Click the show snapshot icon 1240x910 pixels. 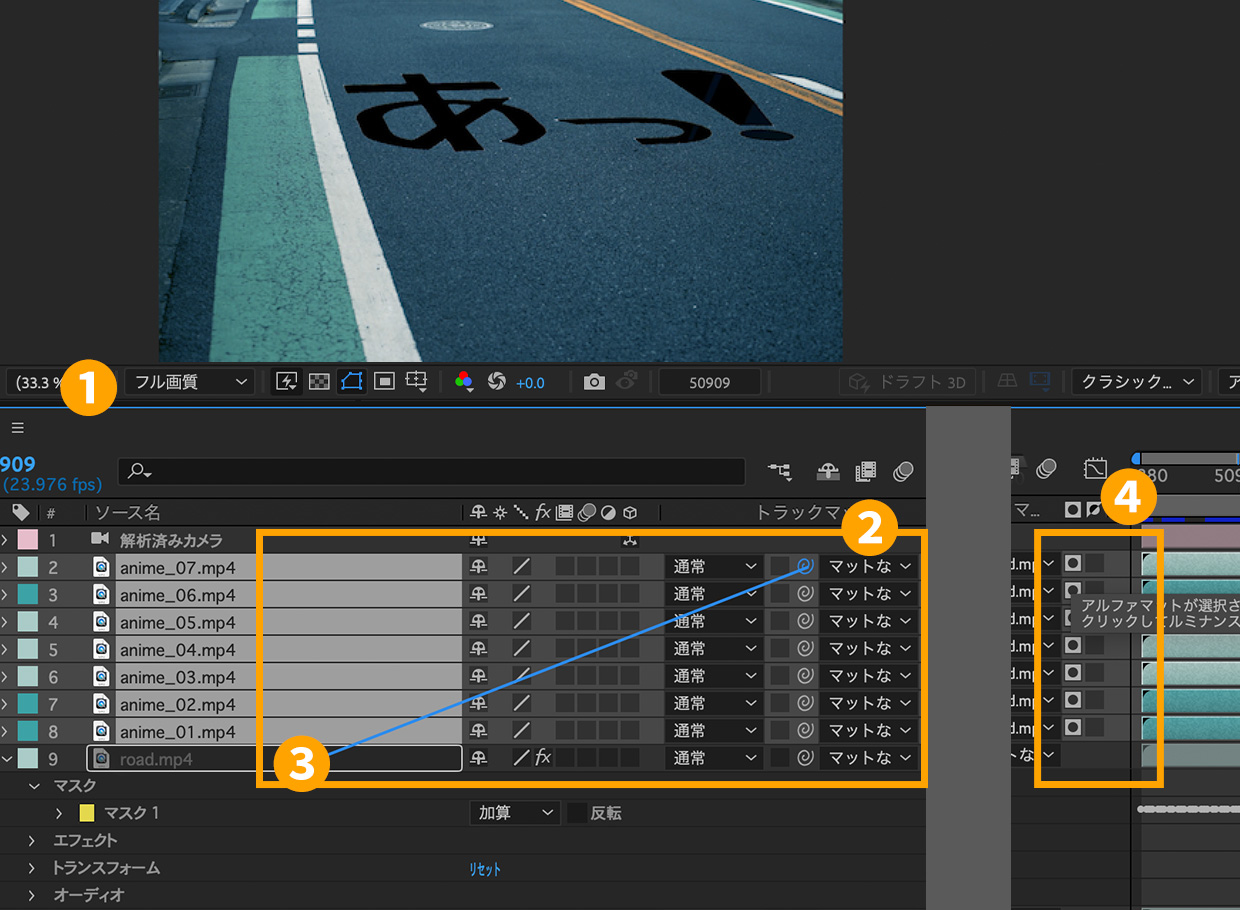(x=627, y=381)
